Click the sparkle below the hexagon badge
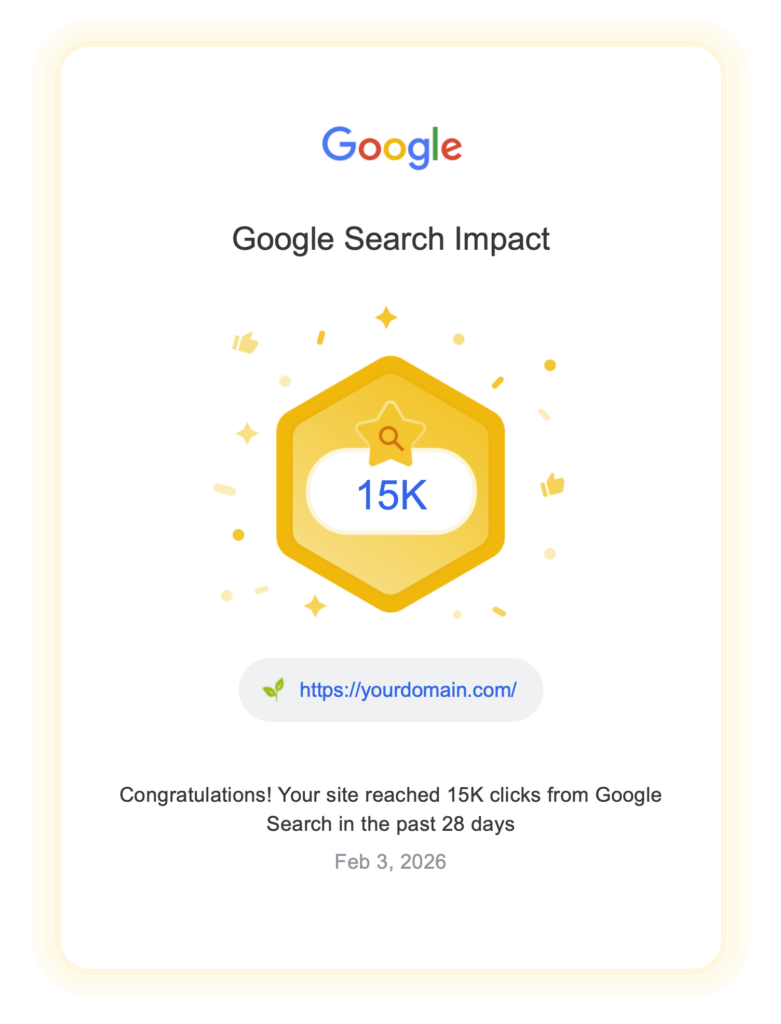Viewport: 781px width, 1024px height. pyautogui.click(x=315, y=605)
